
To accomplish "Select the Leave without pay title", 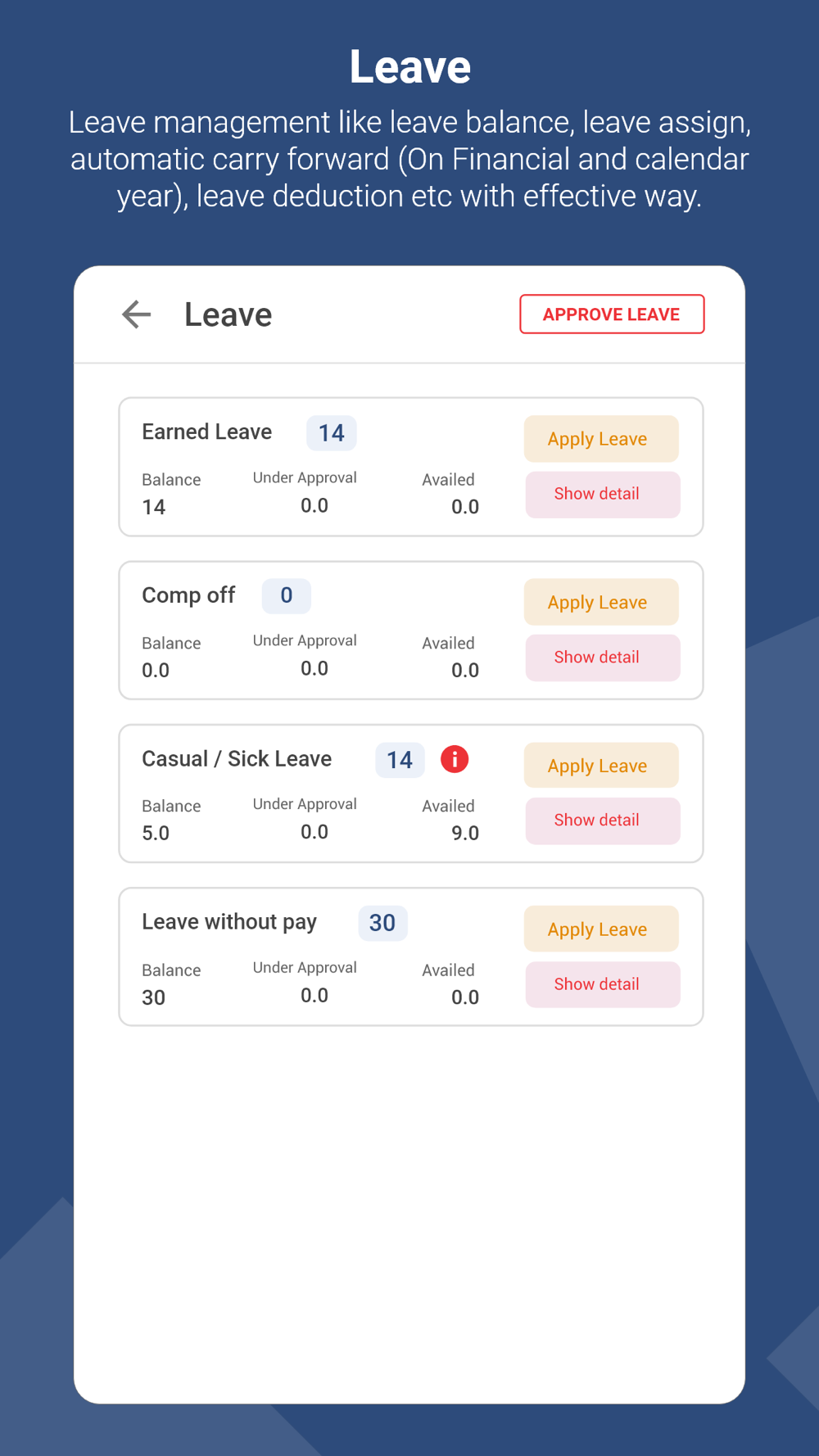I will pos(229,922).
